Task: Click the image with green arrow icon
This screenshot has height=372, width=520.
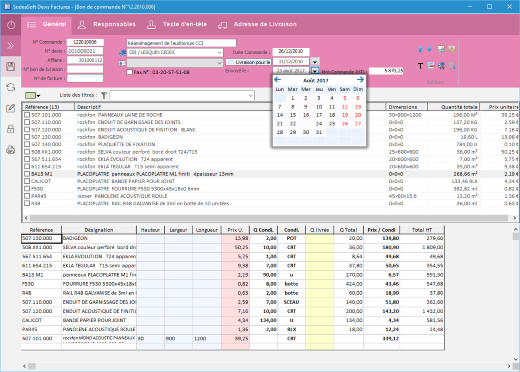Action: point(441,49)
